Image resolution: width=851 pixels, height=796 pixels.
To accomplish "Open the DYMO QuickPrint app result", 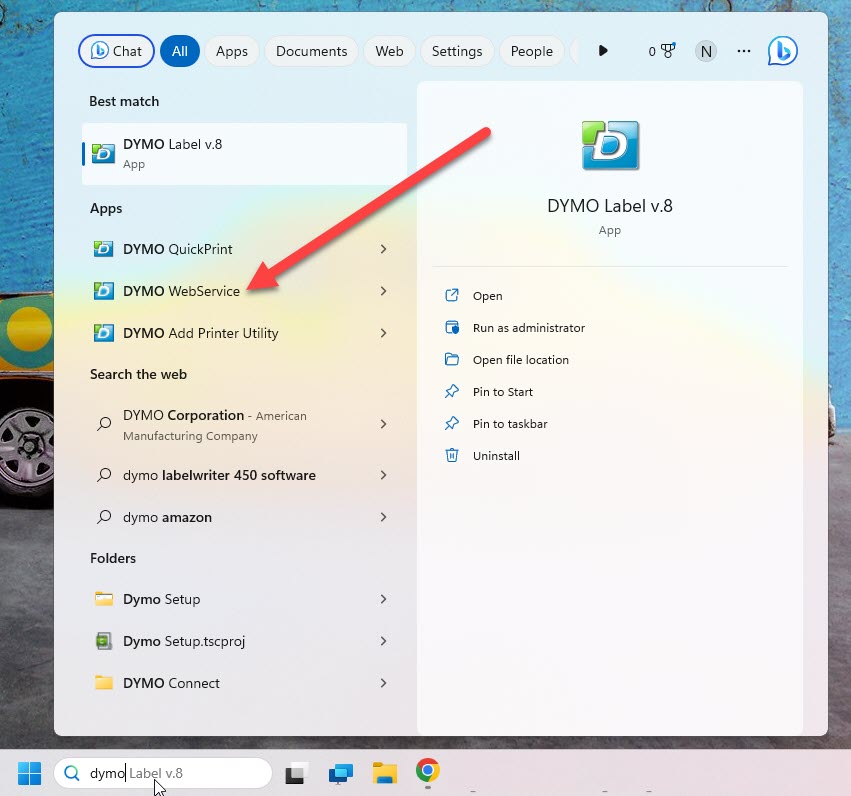I will 178,249.
